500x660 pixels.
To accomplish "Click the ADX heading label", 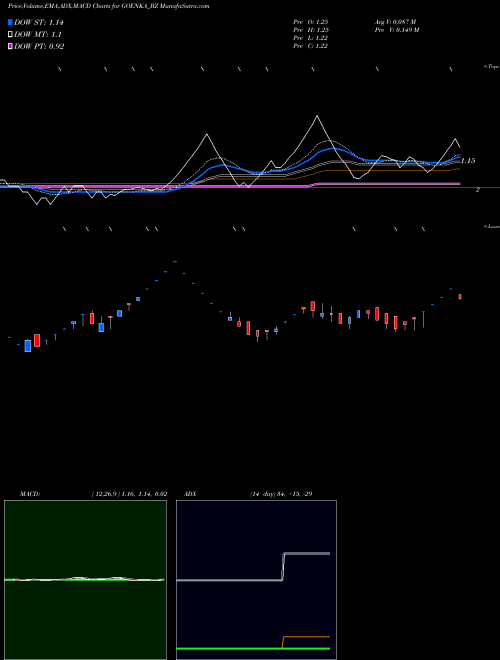I will (x=191, y=494).
